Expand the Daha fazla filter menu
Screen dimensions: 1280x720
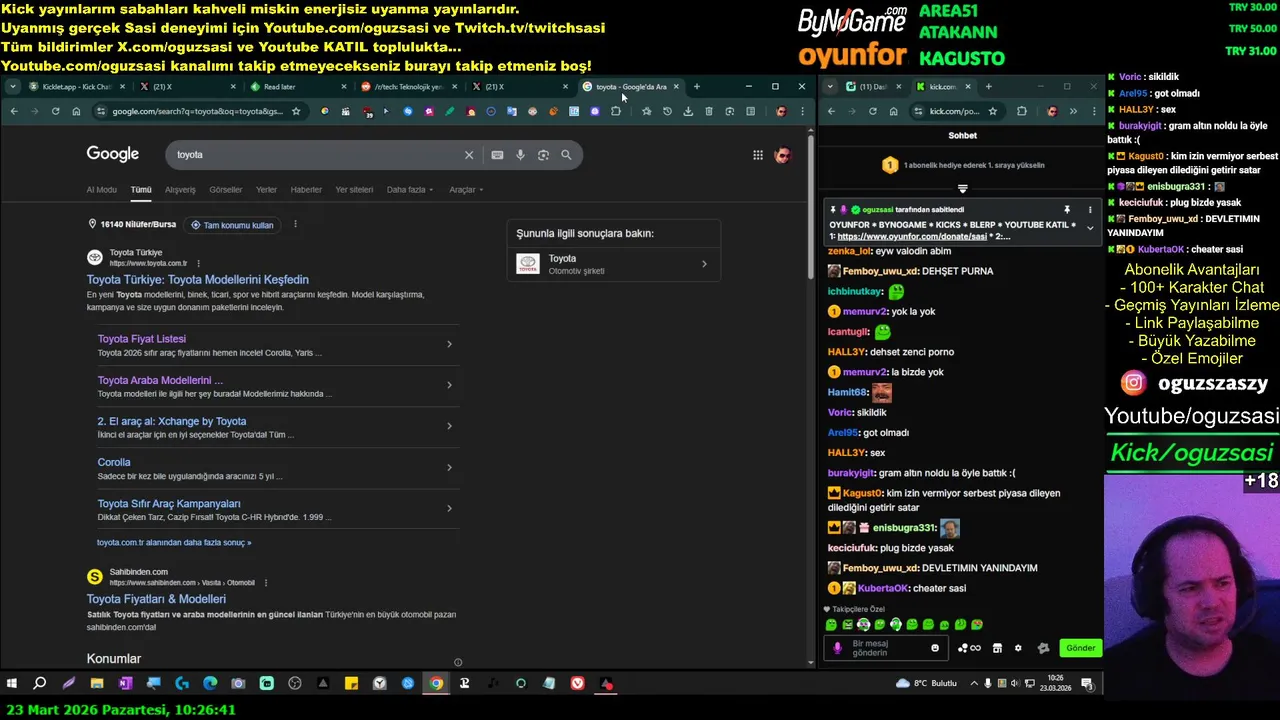tap(410, 190)
